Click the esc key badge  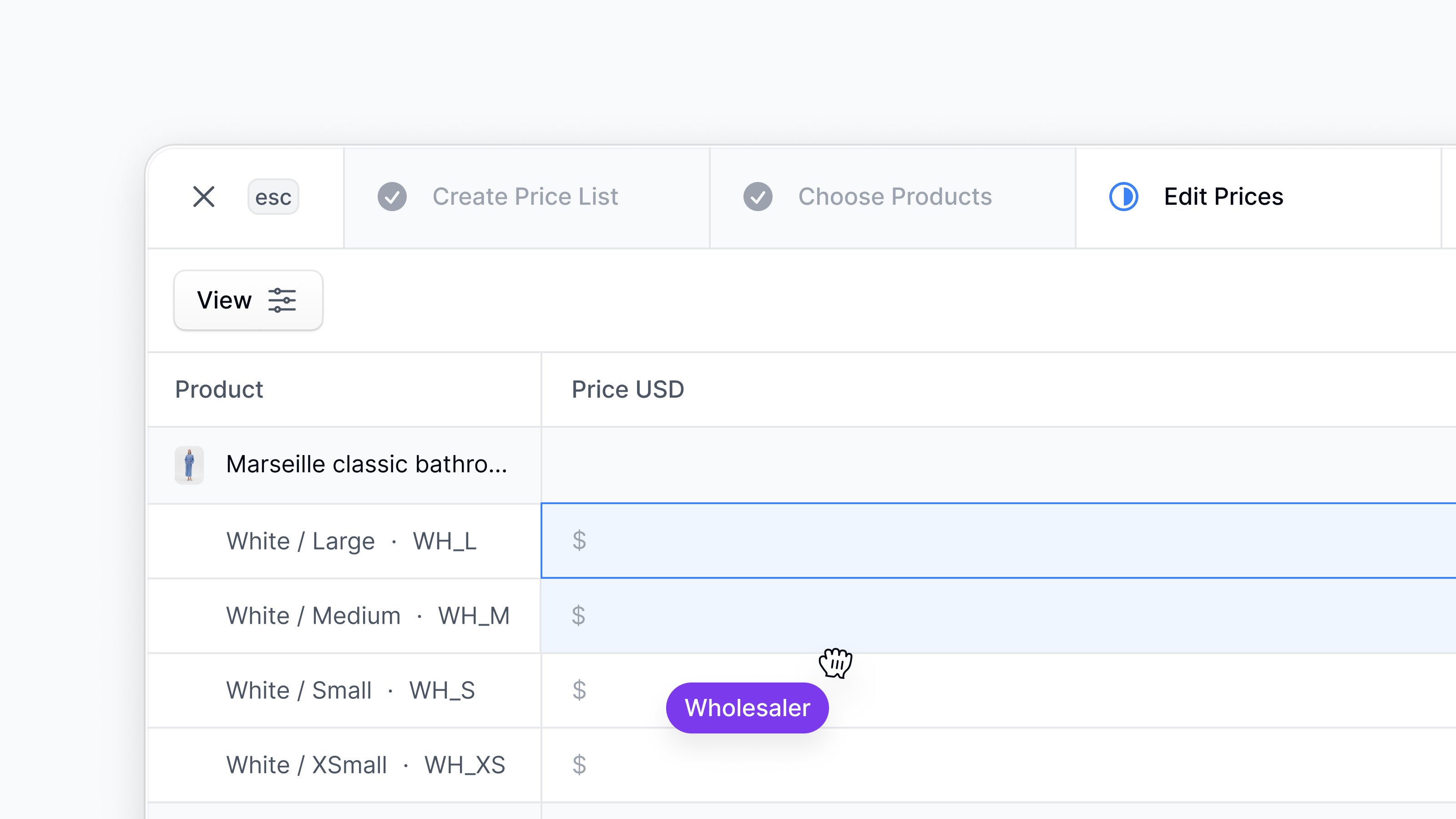(273, 197)
